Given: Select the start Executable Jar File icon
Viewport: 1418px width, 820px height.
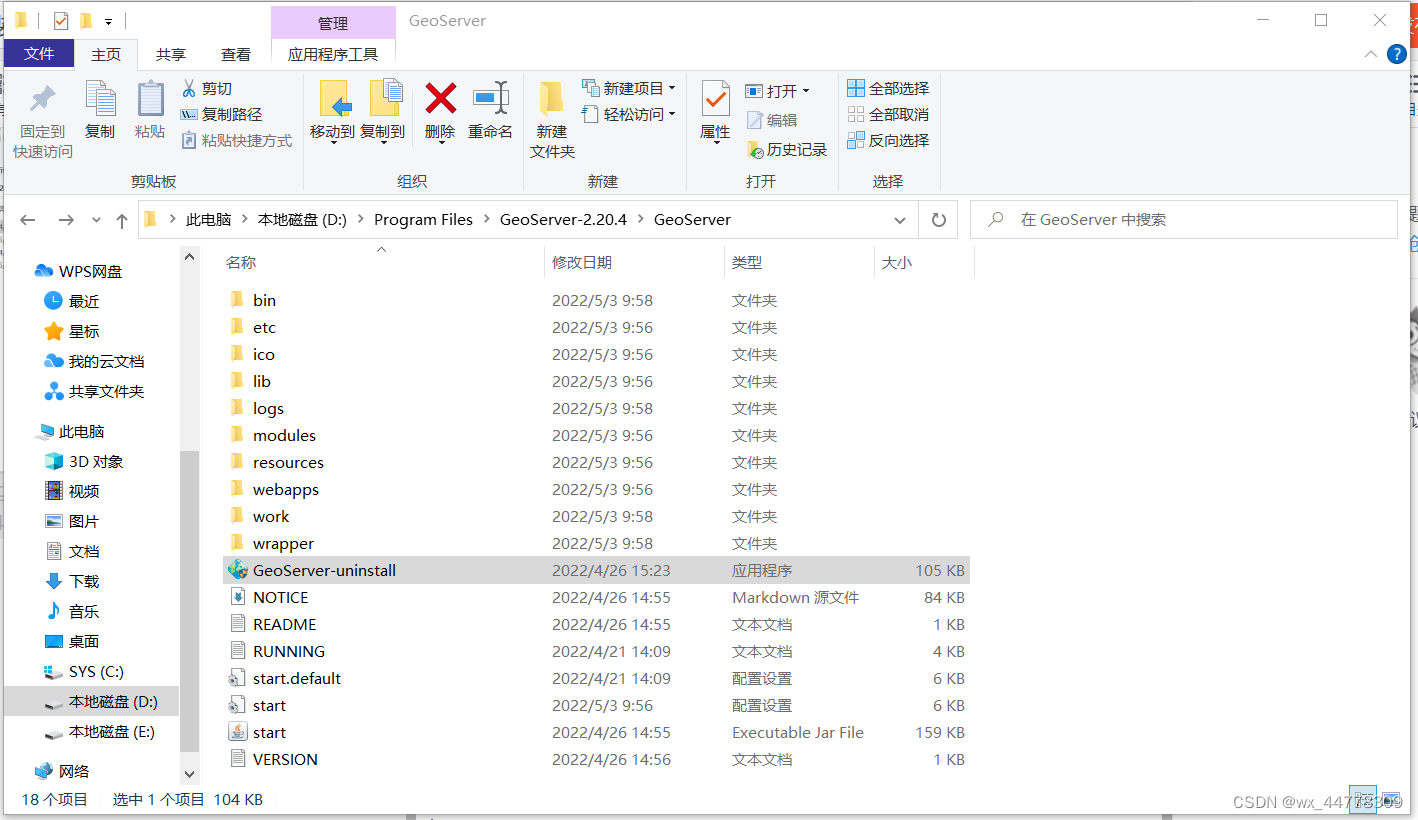Looking at the screenshot, I should tap(237, 732).
